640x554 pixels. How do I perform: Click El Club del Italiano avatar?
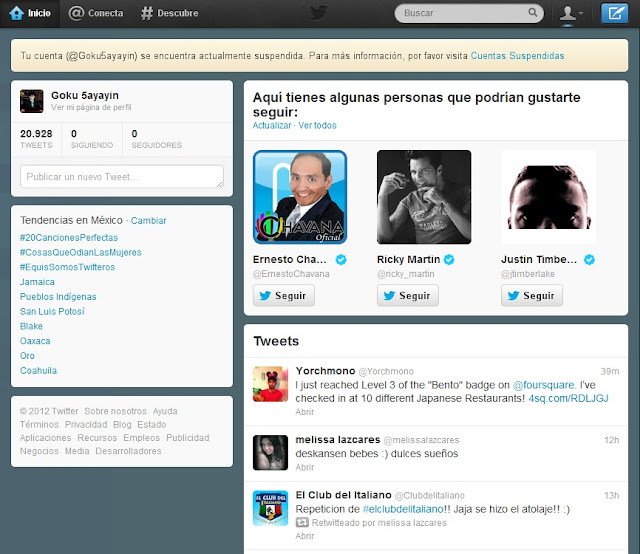(x=270, y=508)
